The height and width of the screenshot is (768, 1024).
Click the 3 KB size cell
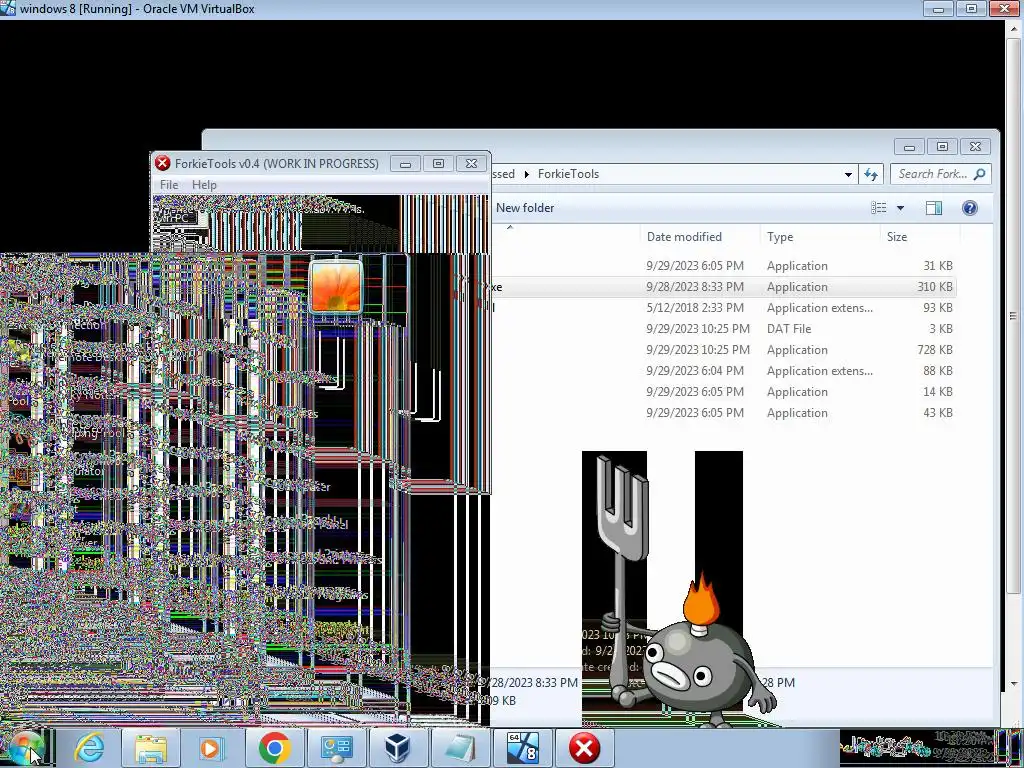pyautogui.click(x=940, y=328)
